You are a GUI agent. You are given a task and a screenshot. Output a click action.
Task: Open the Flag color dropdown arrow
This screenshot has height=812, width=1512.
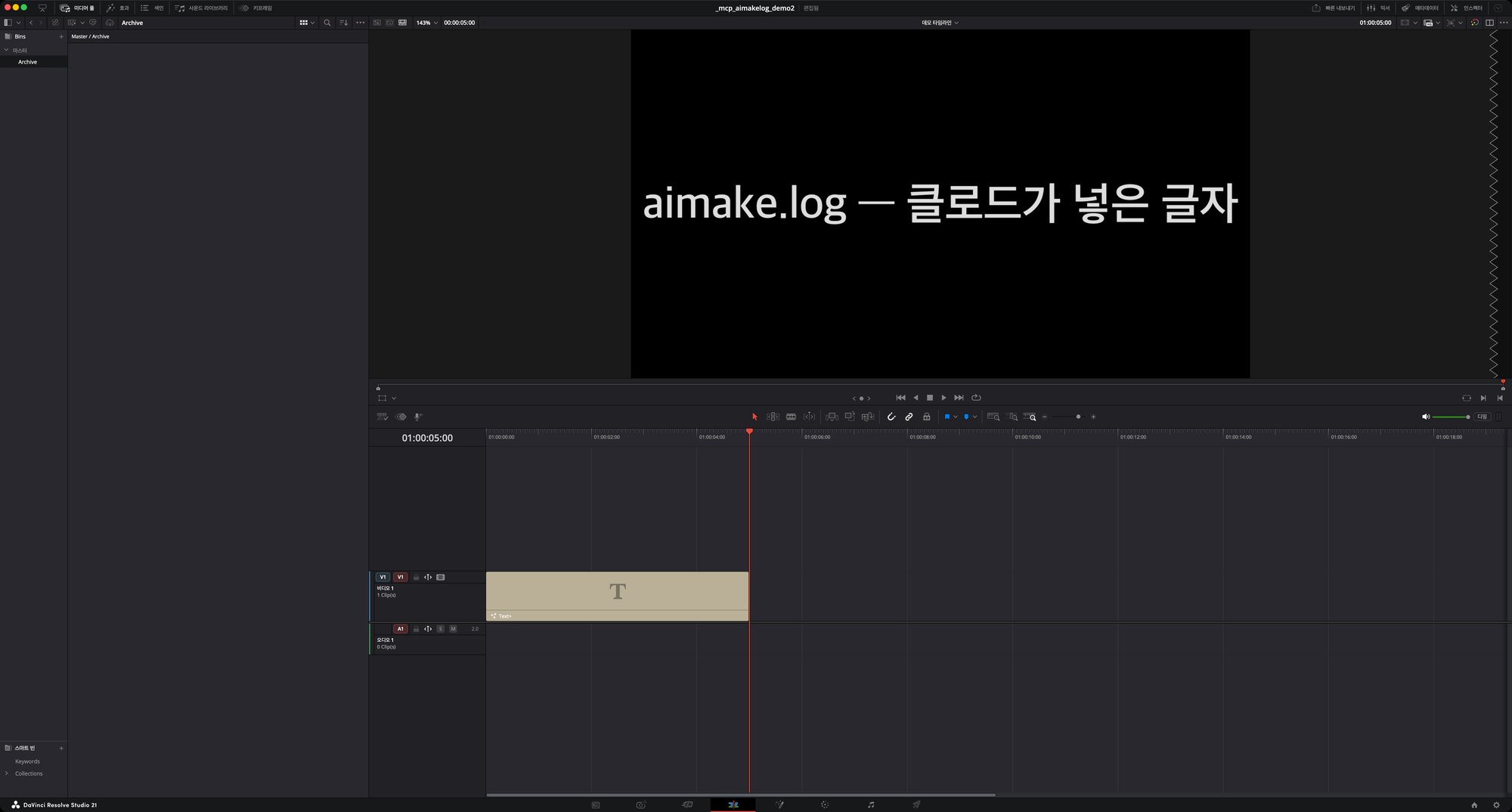[956, 417]
